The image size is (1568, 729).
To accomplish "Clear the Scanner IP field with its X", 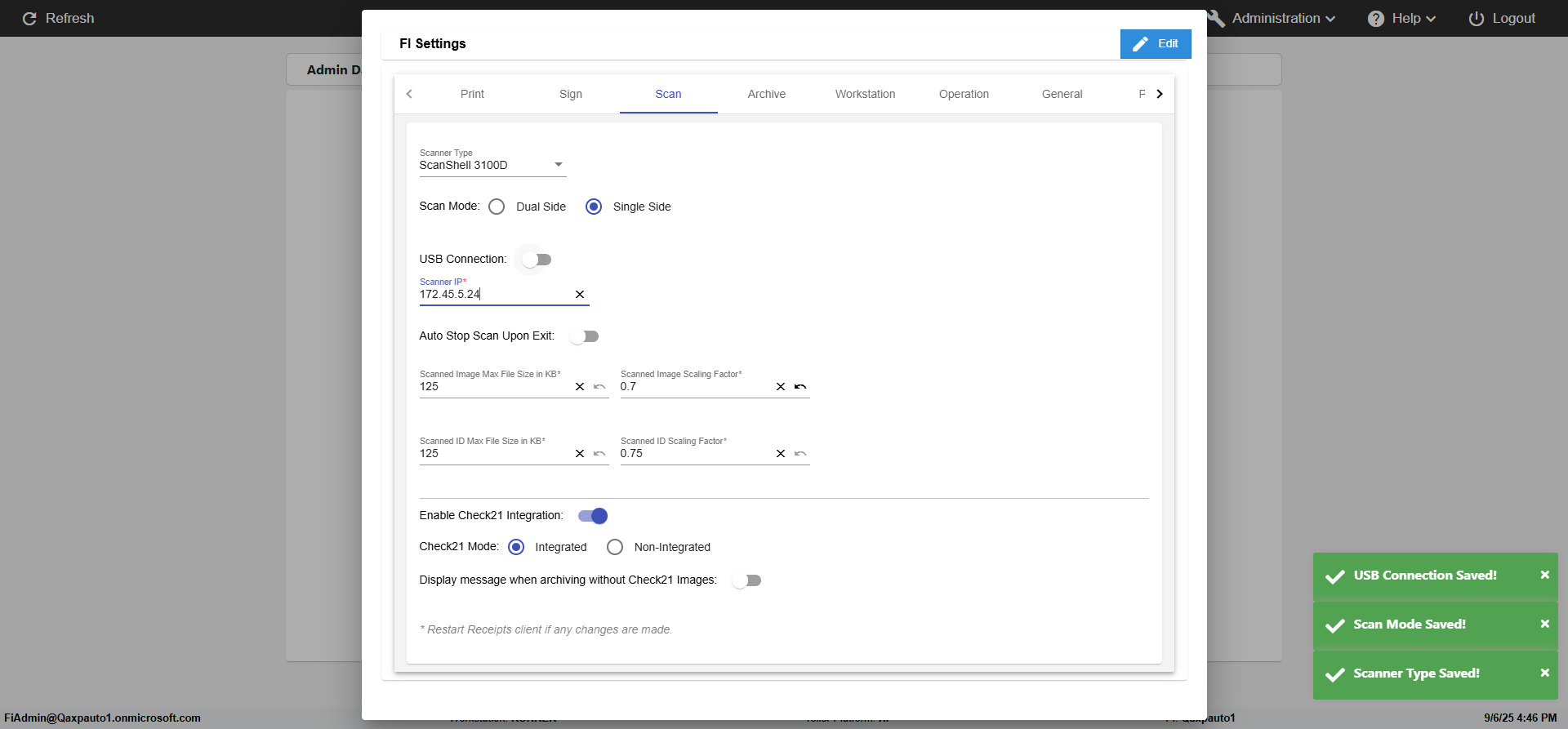I will [580, 295].
